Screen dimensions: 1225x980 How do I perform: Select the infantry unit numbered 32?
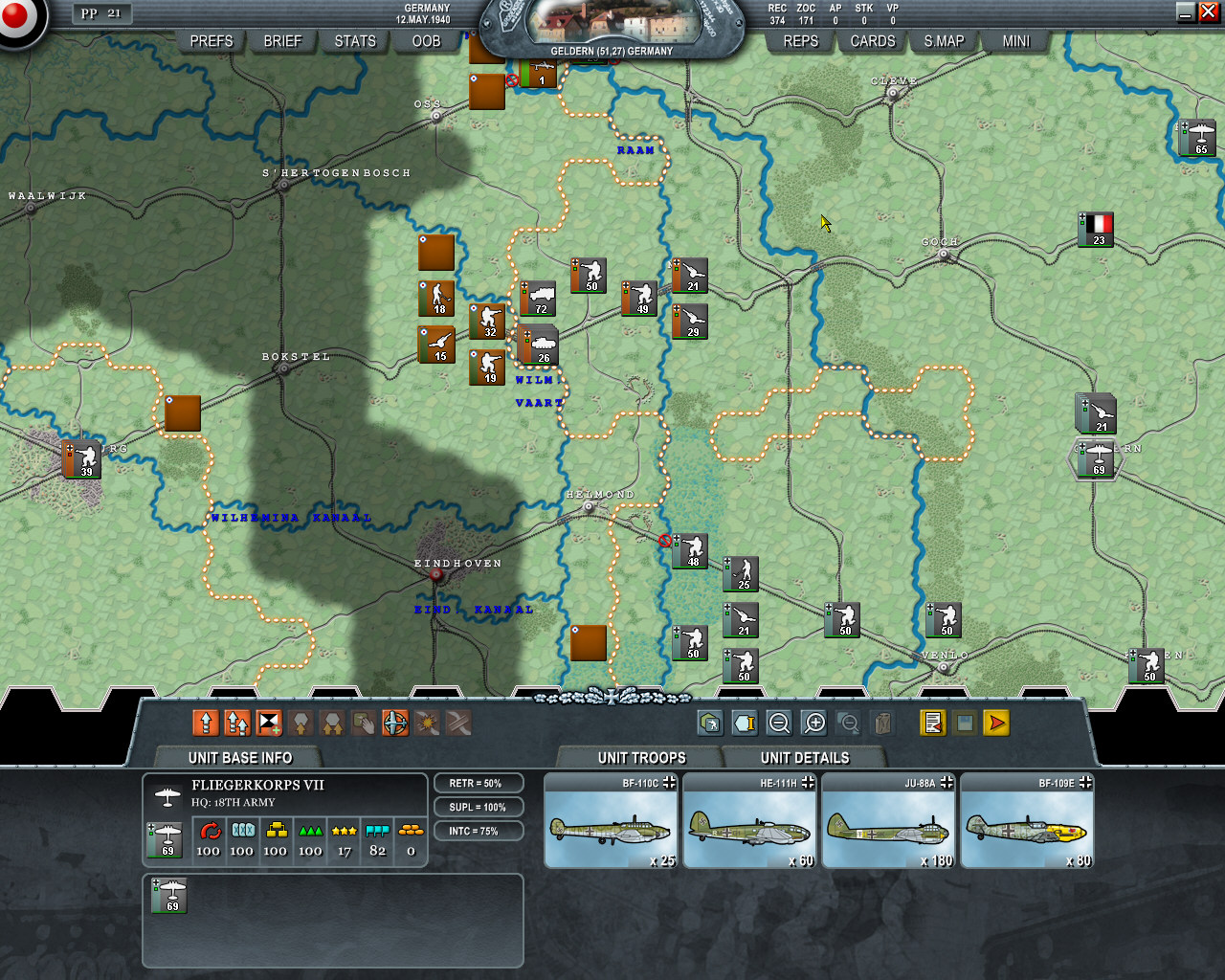[x=487, y=322]
